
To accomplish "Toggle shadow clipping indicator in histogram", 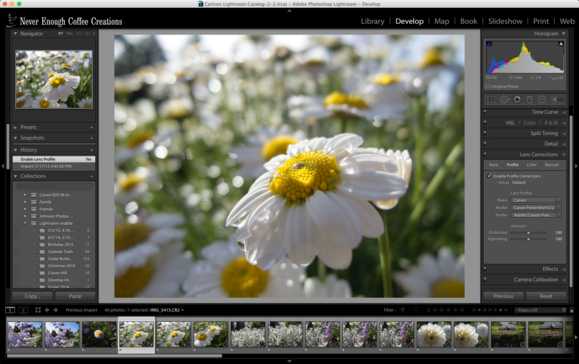I will (489, 44).
